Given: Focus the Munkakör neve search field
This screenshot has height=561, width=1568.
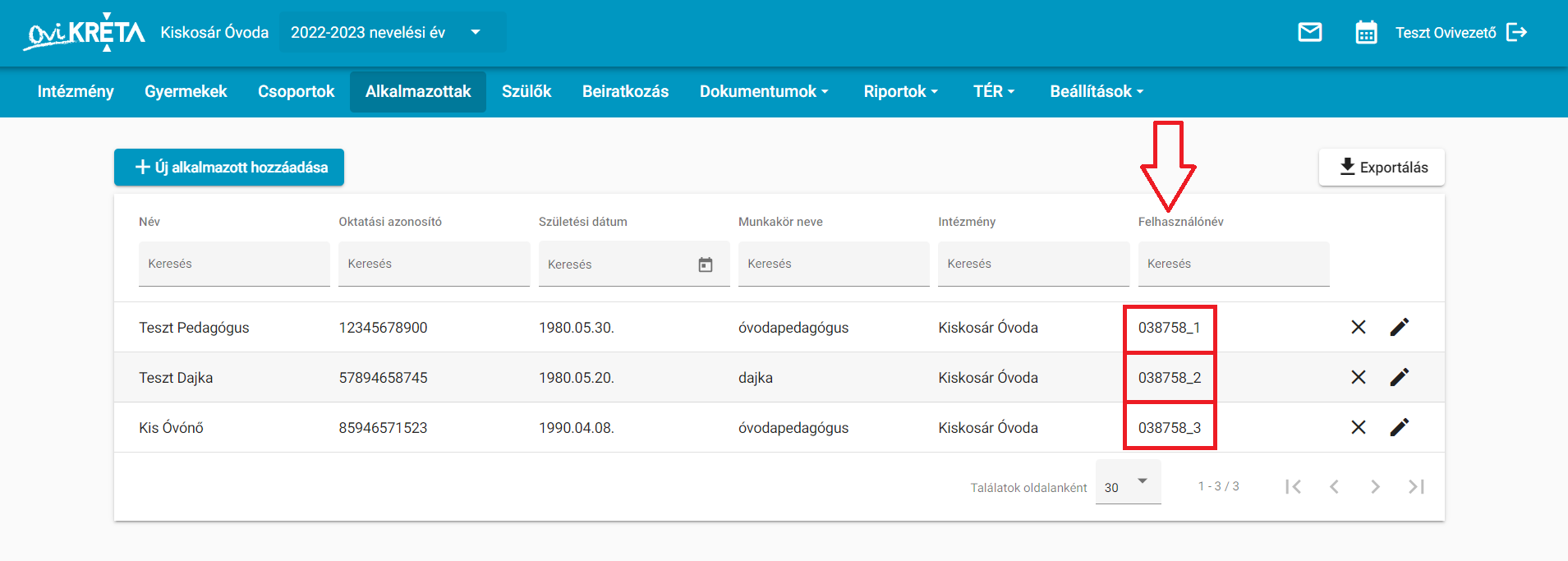Looking at the screenshot, I should (834, 264).
